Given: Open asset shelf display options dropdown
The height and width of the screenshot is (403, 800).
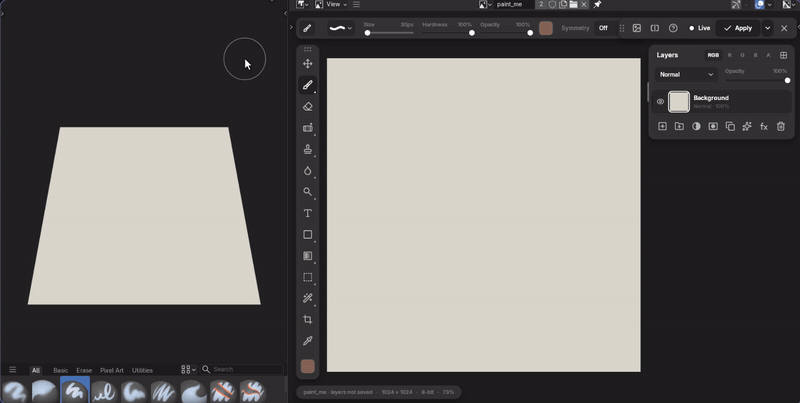Looking at the screenshot, I should tap(189, 369).
